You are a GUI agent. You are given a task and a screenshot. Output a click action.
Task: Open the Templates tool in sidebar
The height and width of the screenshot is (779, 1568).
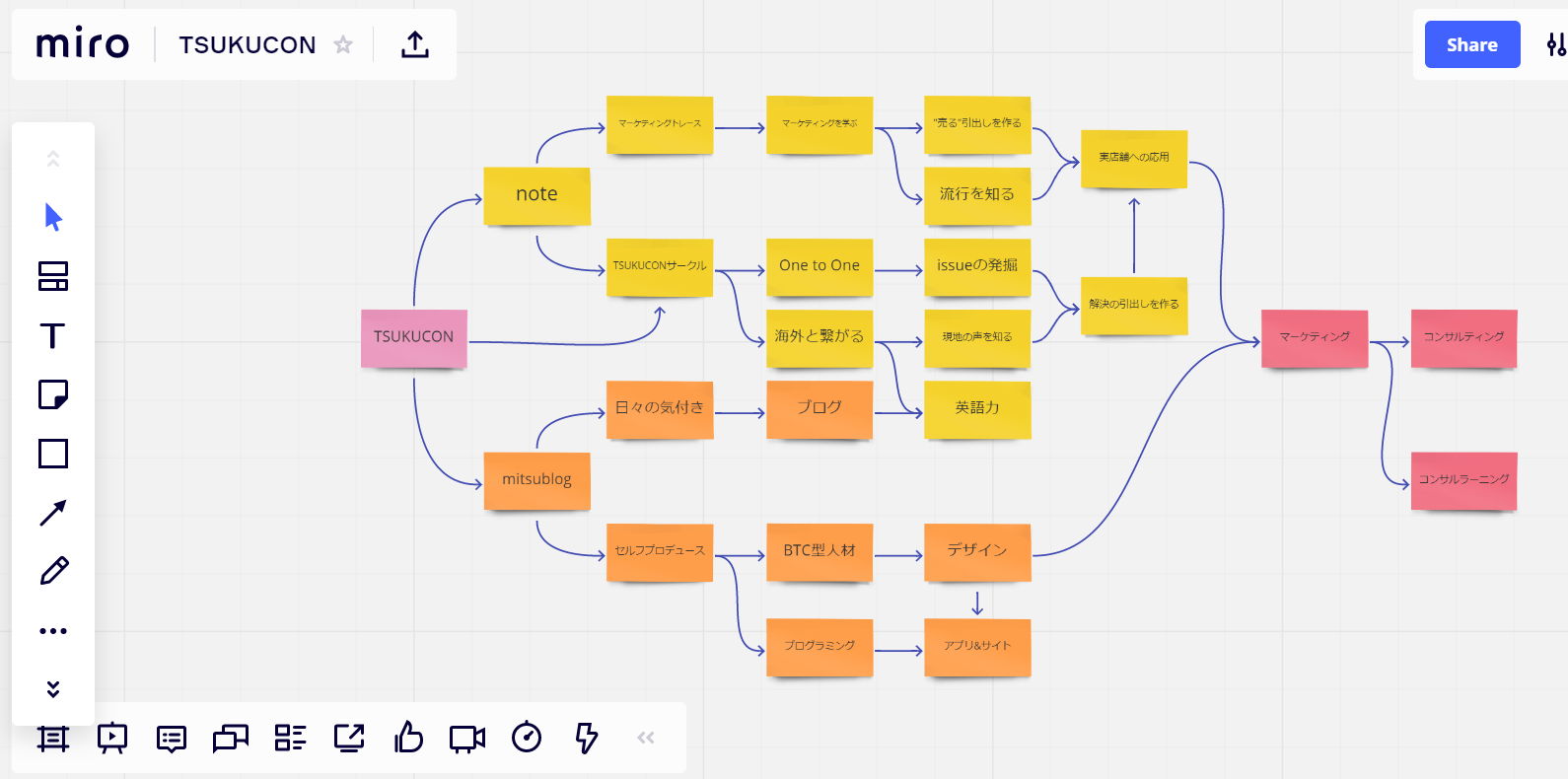point(53,276)
